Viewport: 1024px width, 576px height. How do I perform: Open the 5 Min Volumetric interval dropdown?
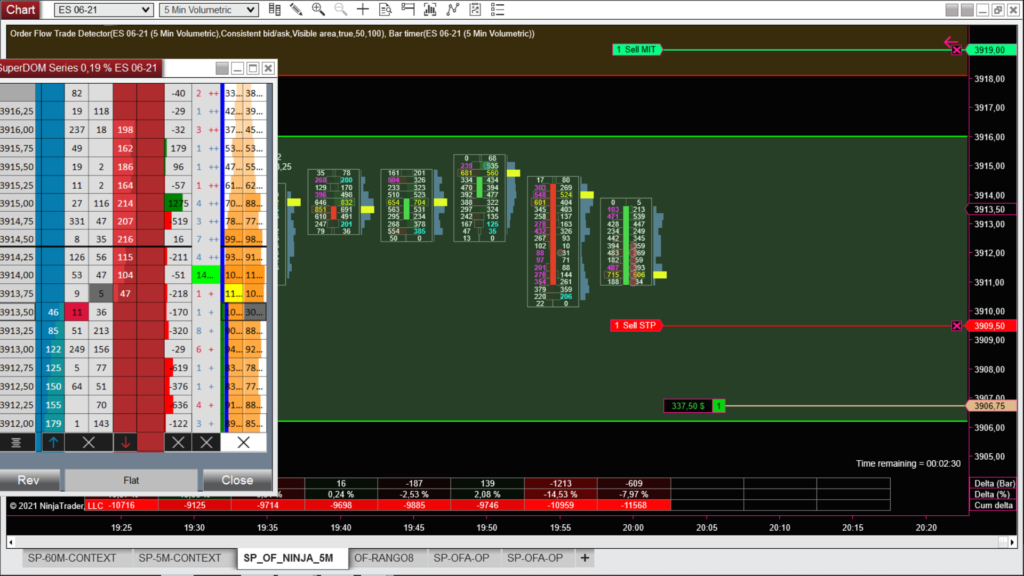click(x=208, y=10)
